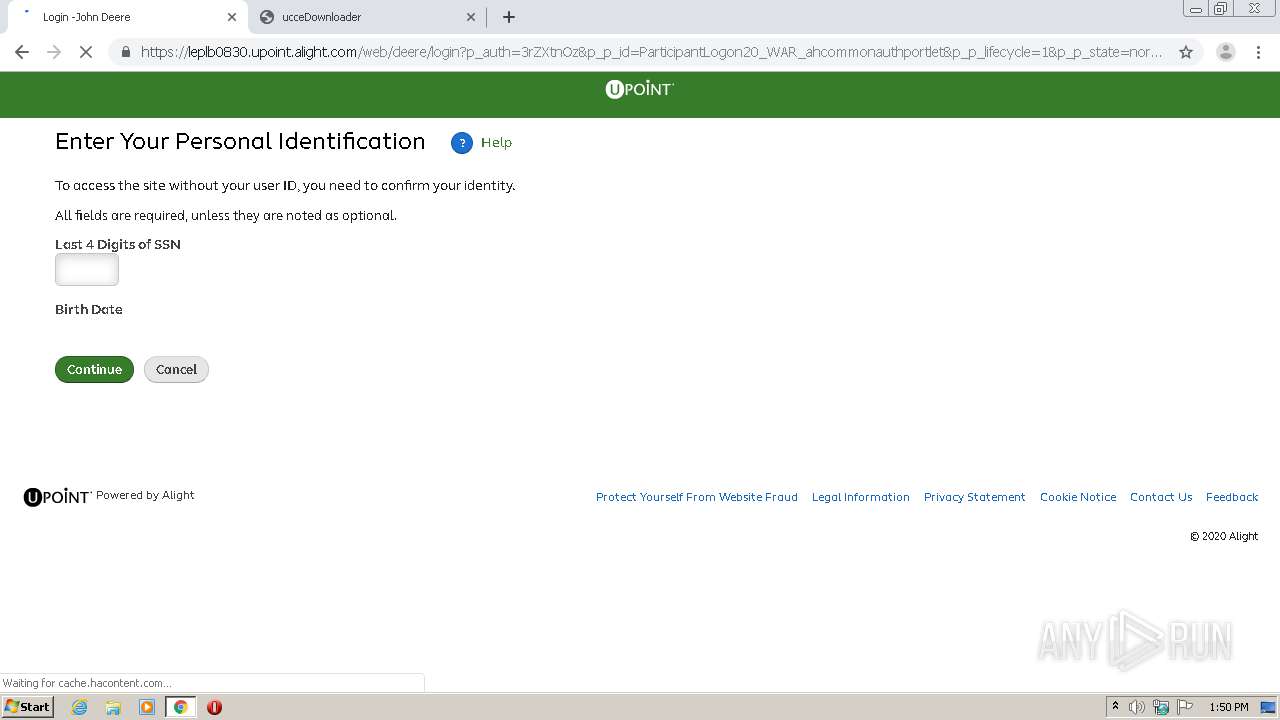Open a new browser tab

pyautogui.click(x=509, y=17)
